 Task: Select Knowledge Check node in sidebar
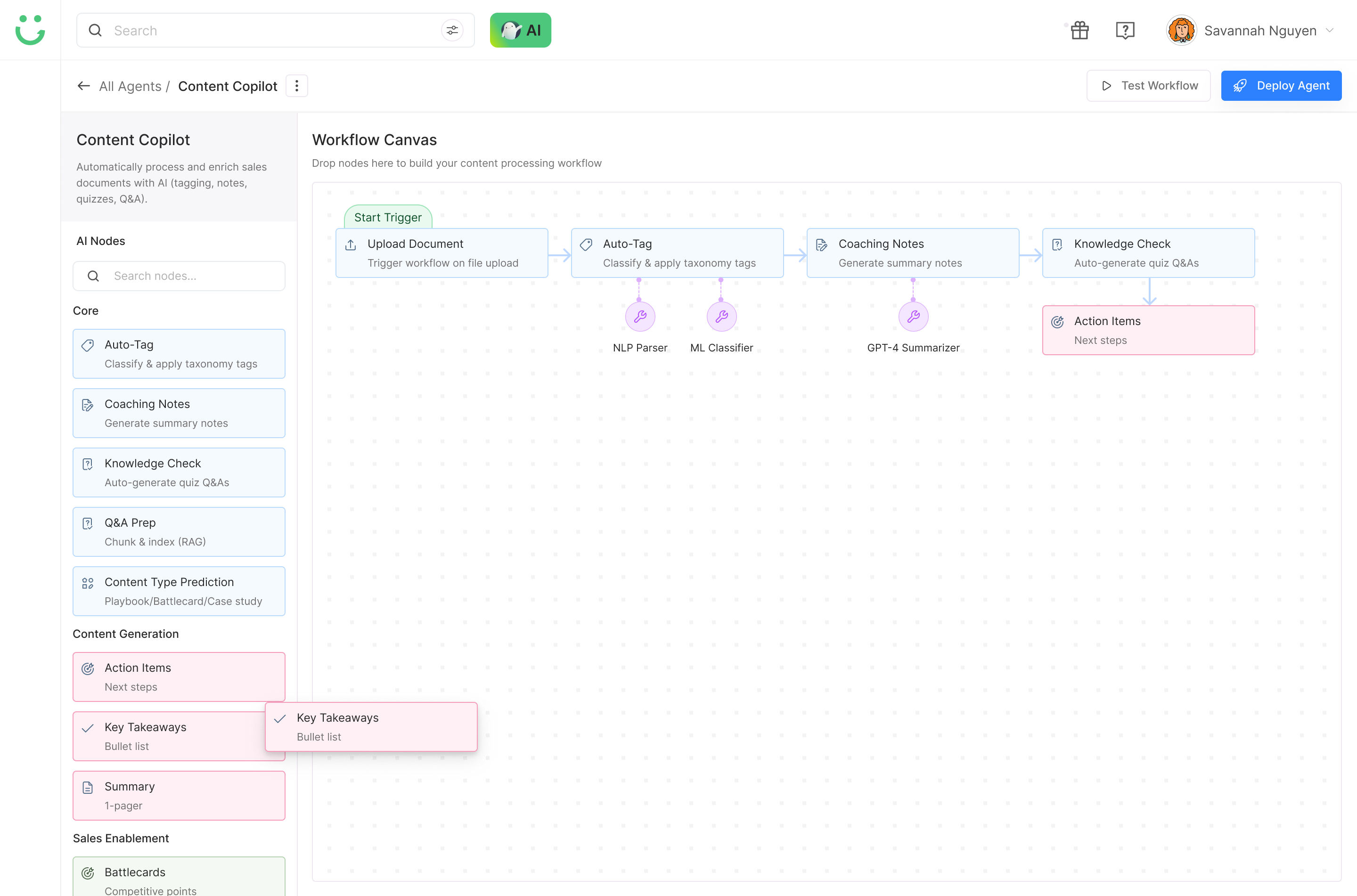[179, 472]
